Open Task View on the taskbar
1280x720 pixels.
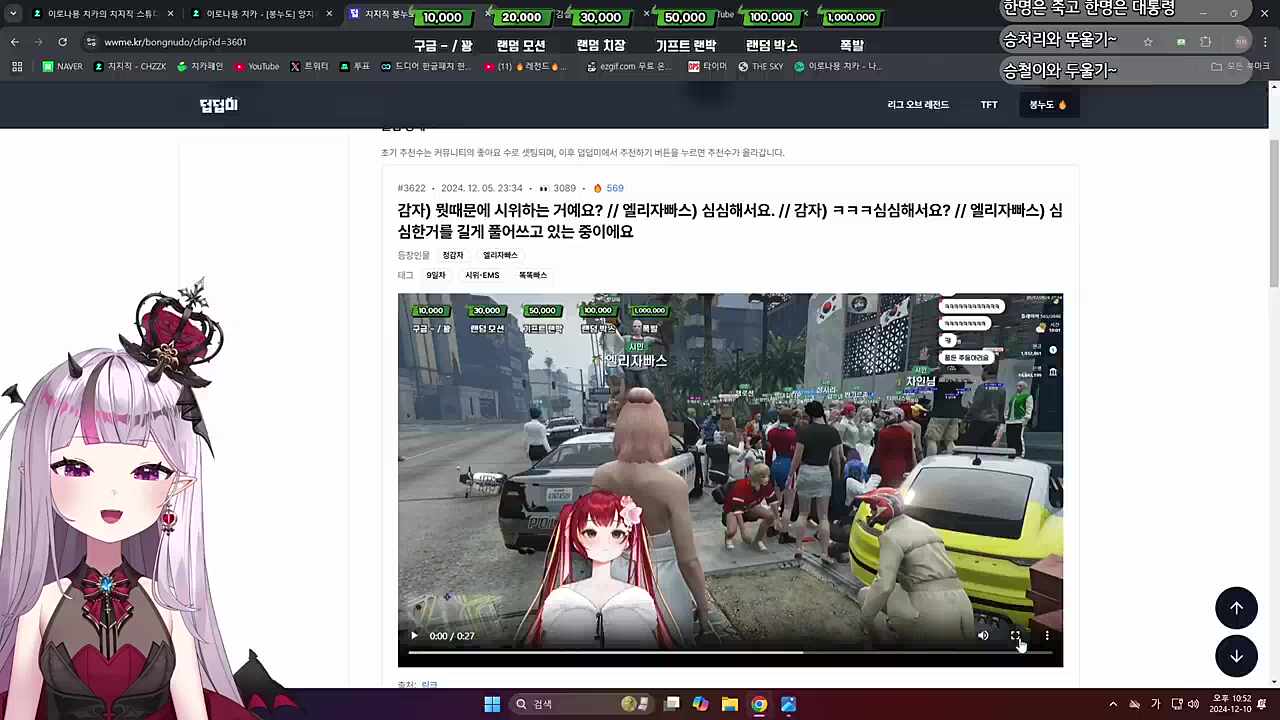click(672, 704)
